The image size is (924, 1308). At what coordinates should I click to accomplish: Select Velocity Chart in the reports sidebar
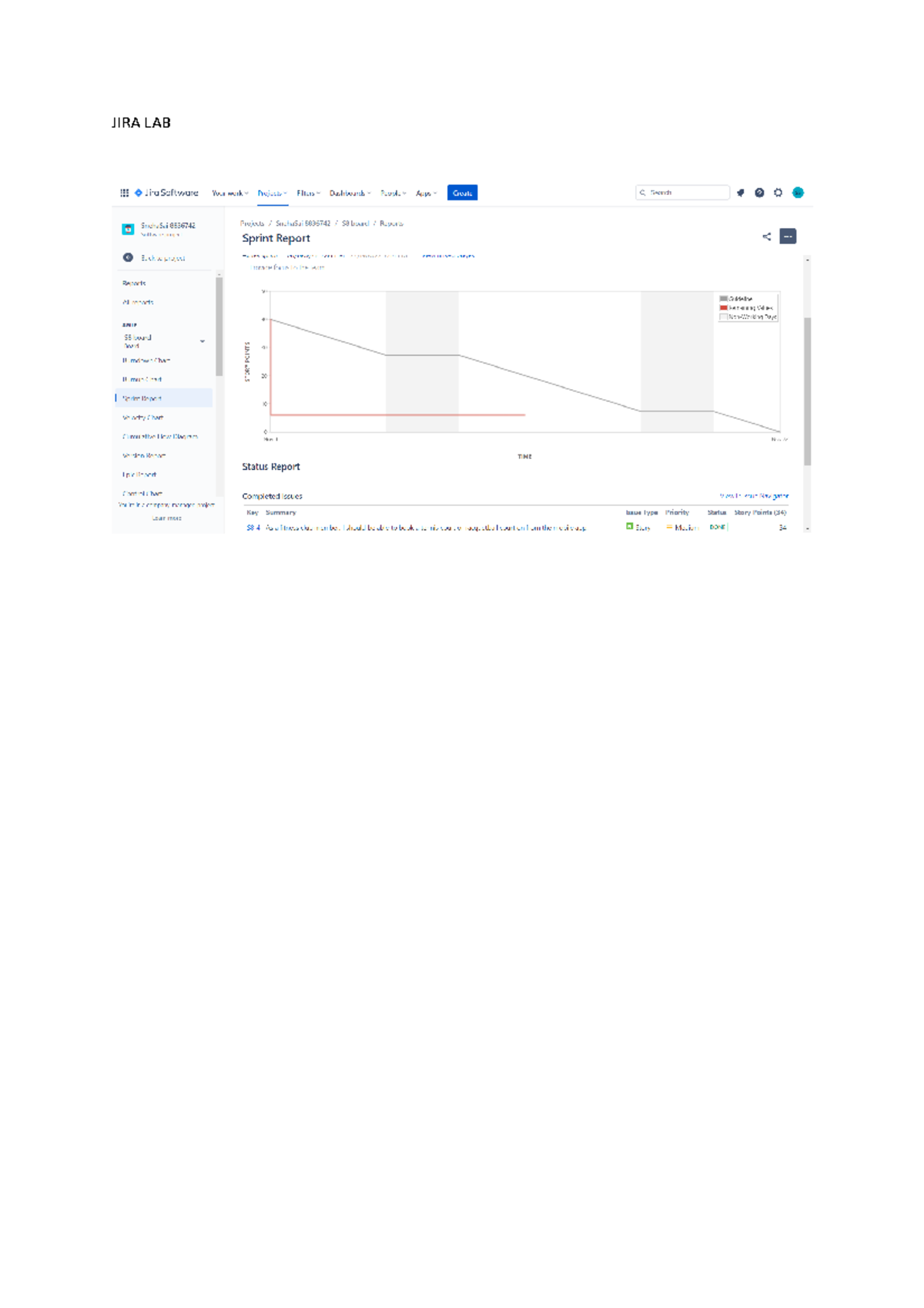click(143, 418)
